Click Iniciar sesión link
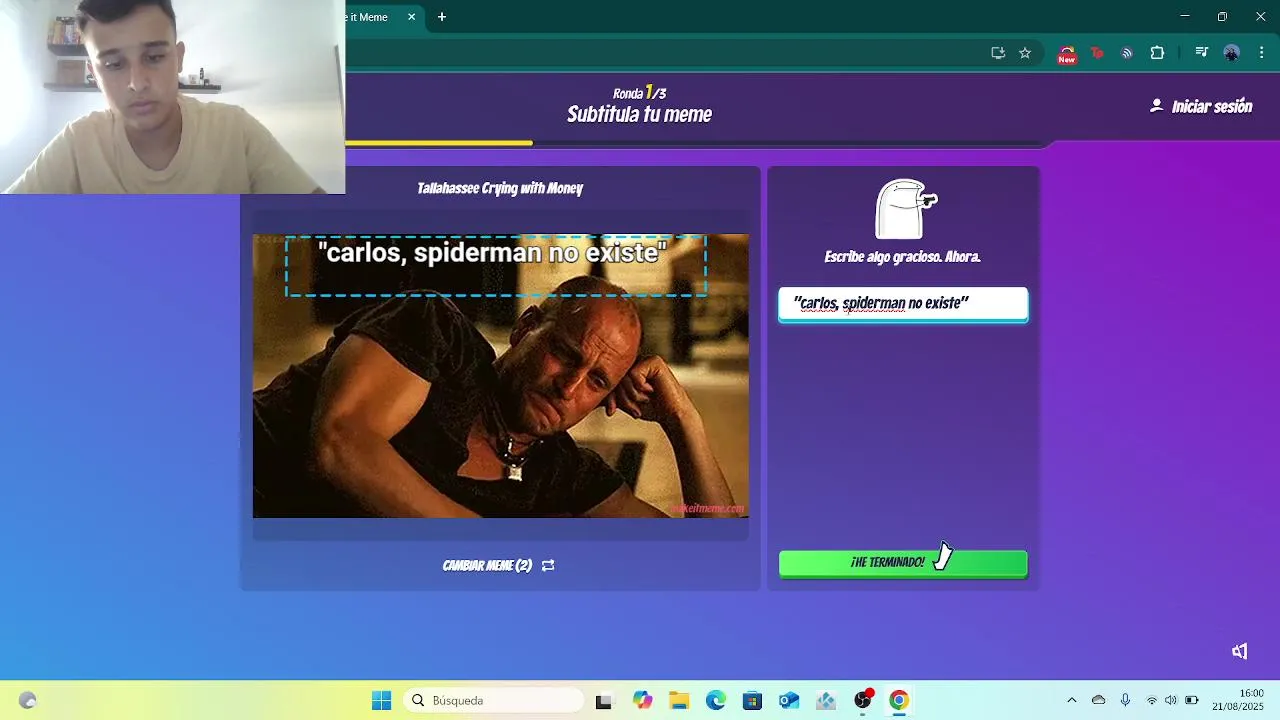 [1201, 106]
